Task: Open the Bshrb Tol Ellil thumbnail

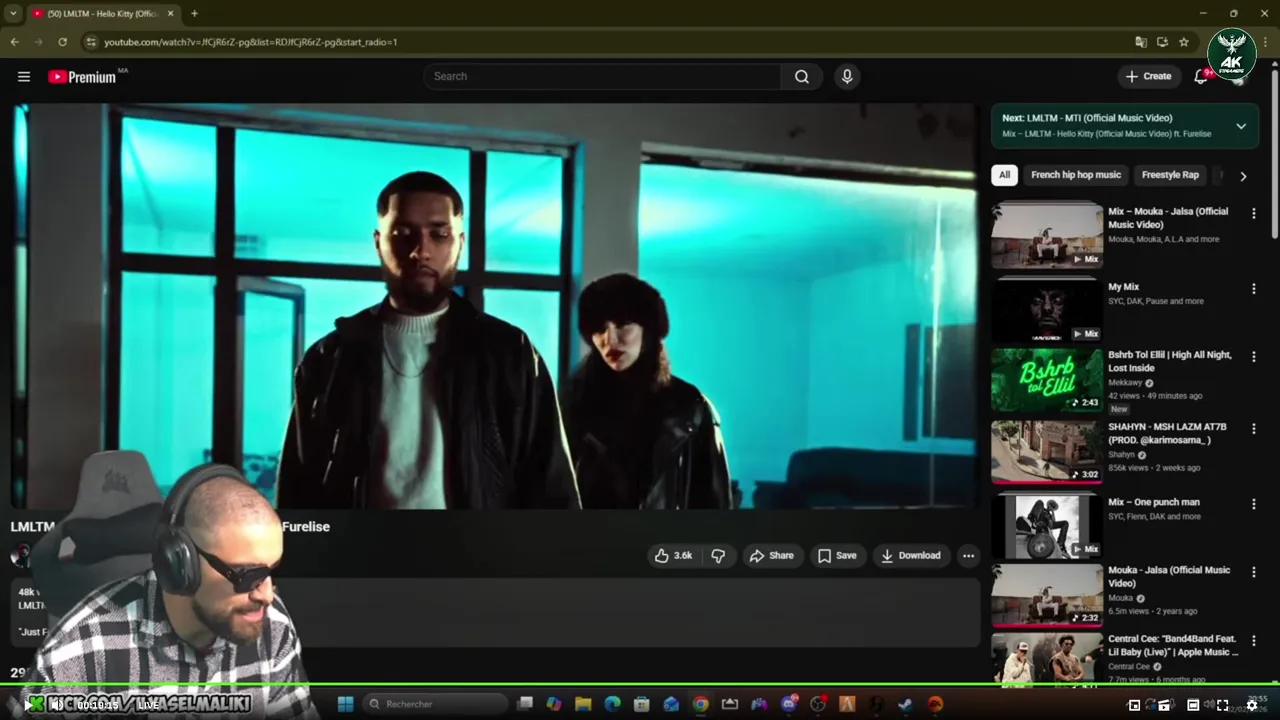Action: [1047, 379]
